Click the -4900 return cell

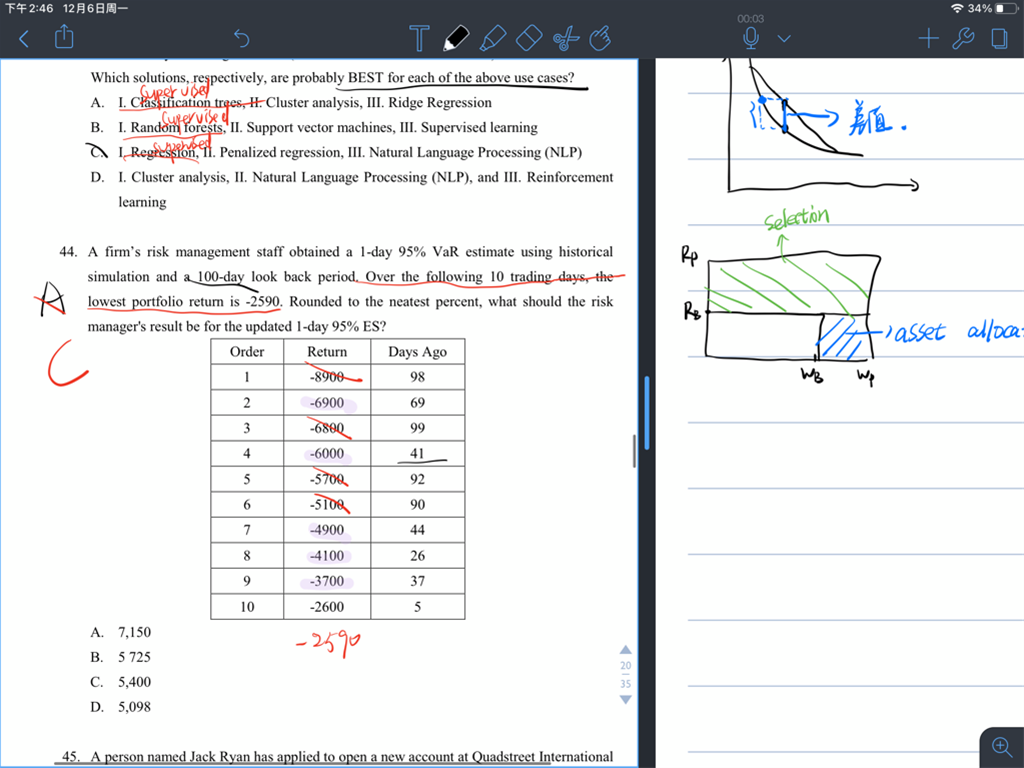pos(327,530)
